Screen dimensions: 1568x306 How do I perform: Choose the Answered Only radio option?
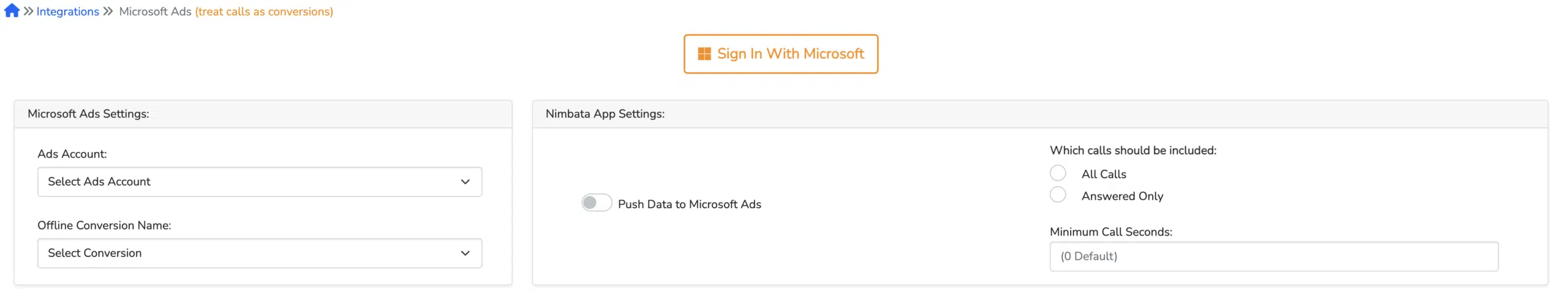[1057, 195]
